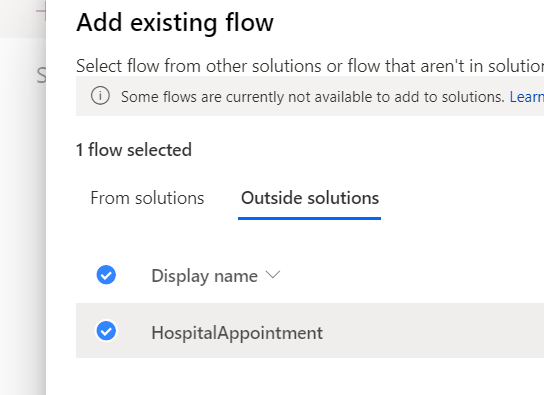Click the dimmed overlay left of the panel

point(23,215)
